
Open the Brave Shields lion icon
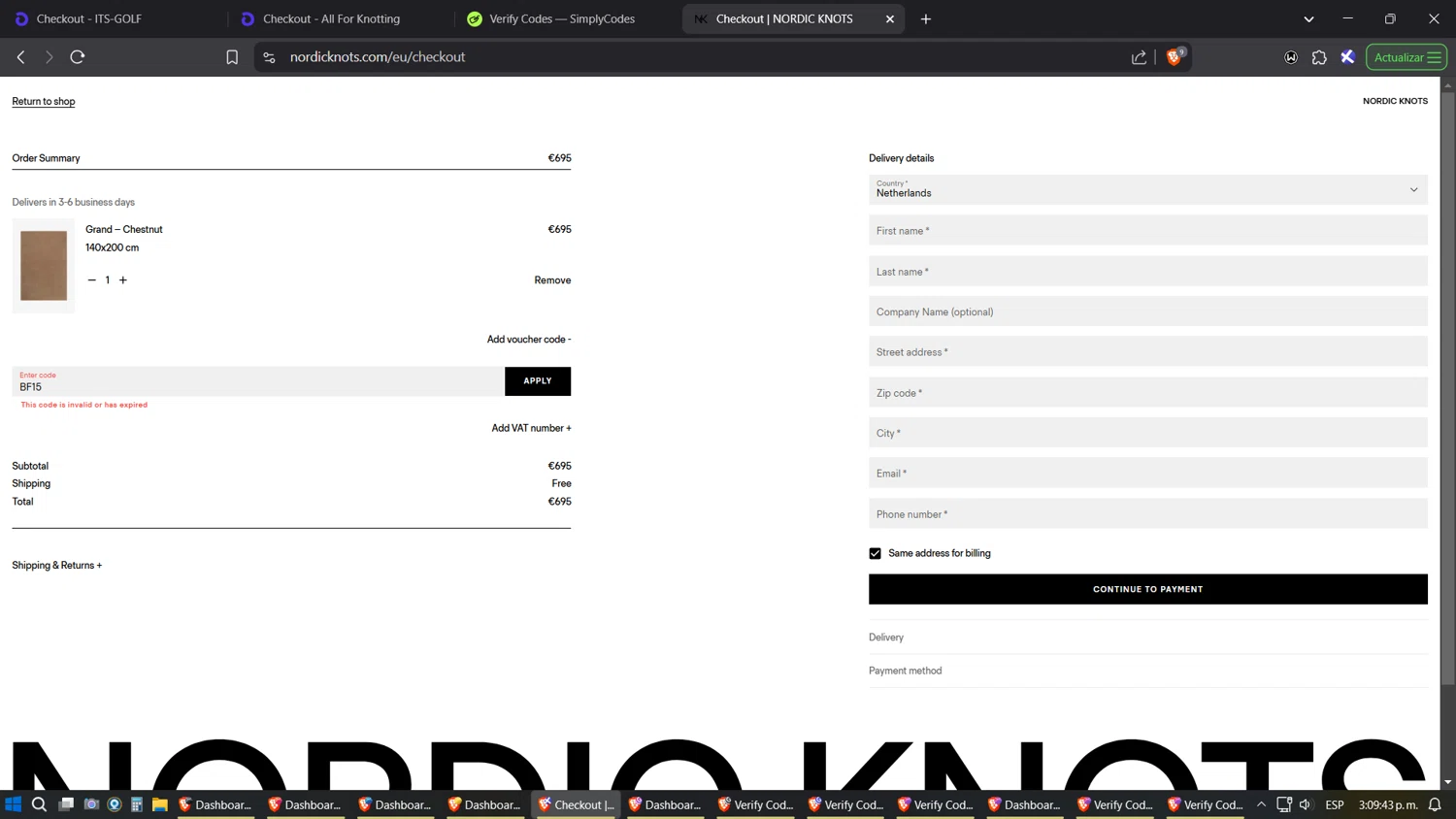click(1175, 56)
